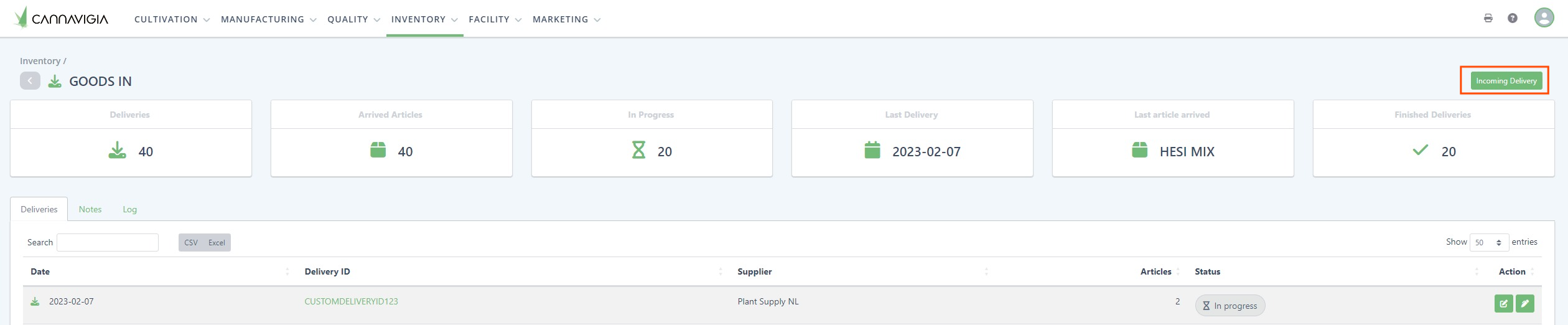
Task: Open the help question mark icon
Action: tap(1512, 18)
